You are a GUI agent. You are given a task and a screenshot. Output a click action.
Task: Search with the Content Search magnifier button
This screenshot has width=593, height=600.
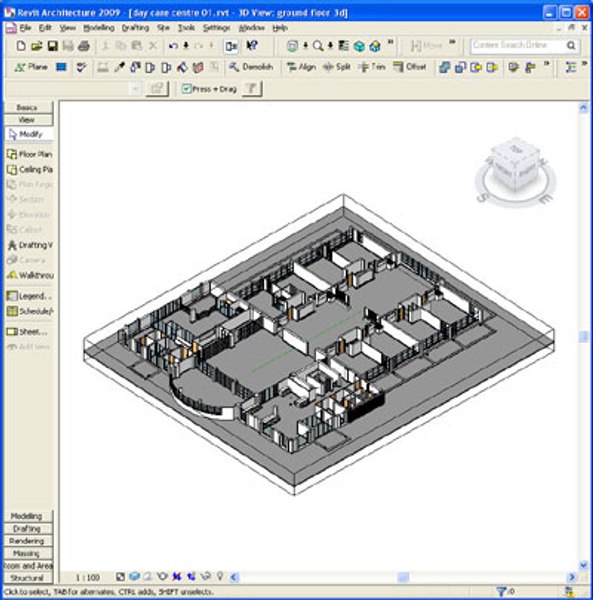(x=571, y=46)
